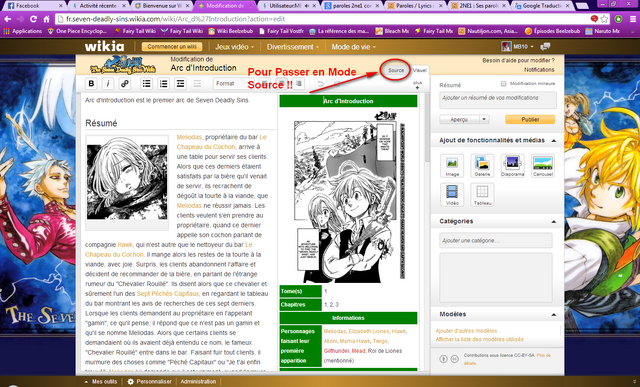
Task: Open The Seven Deadly Sins Wiki logo
Action: 123,64
